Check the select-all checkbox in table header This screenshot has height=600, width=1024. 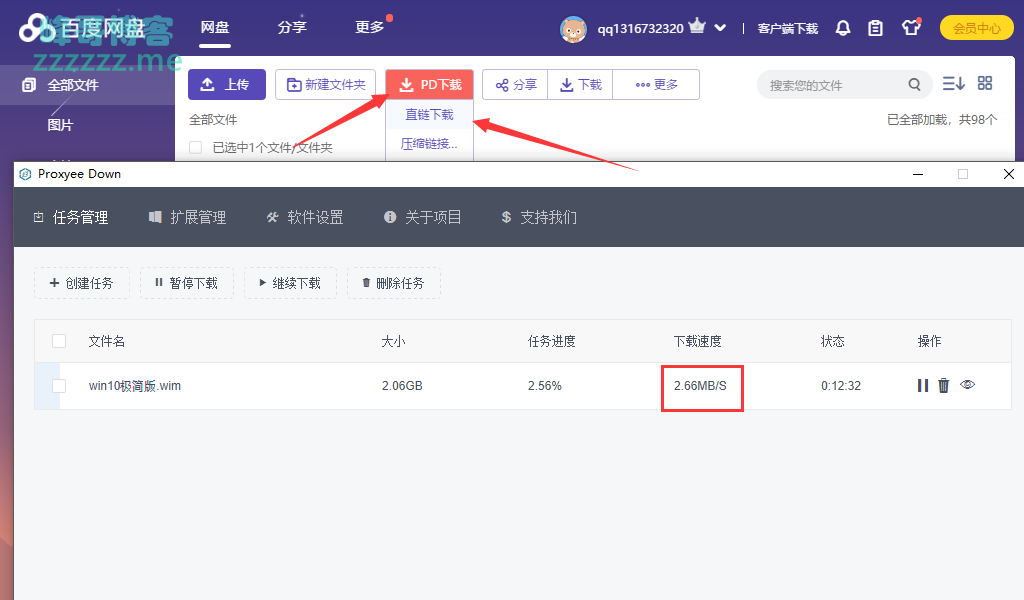[x=59, y=341]
